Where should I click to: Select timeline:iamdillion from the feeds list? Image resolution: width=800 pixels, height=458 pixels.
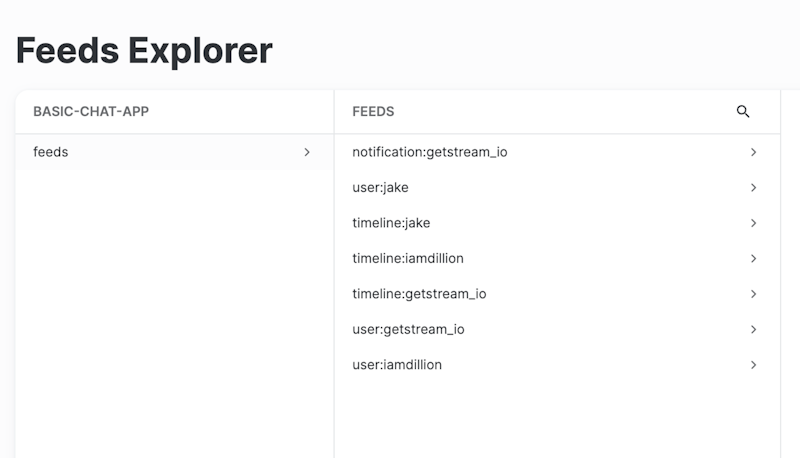[408, 258]
